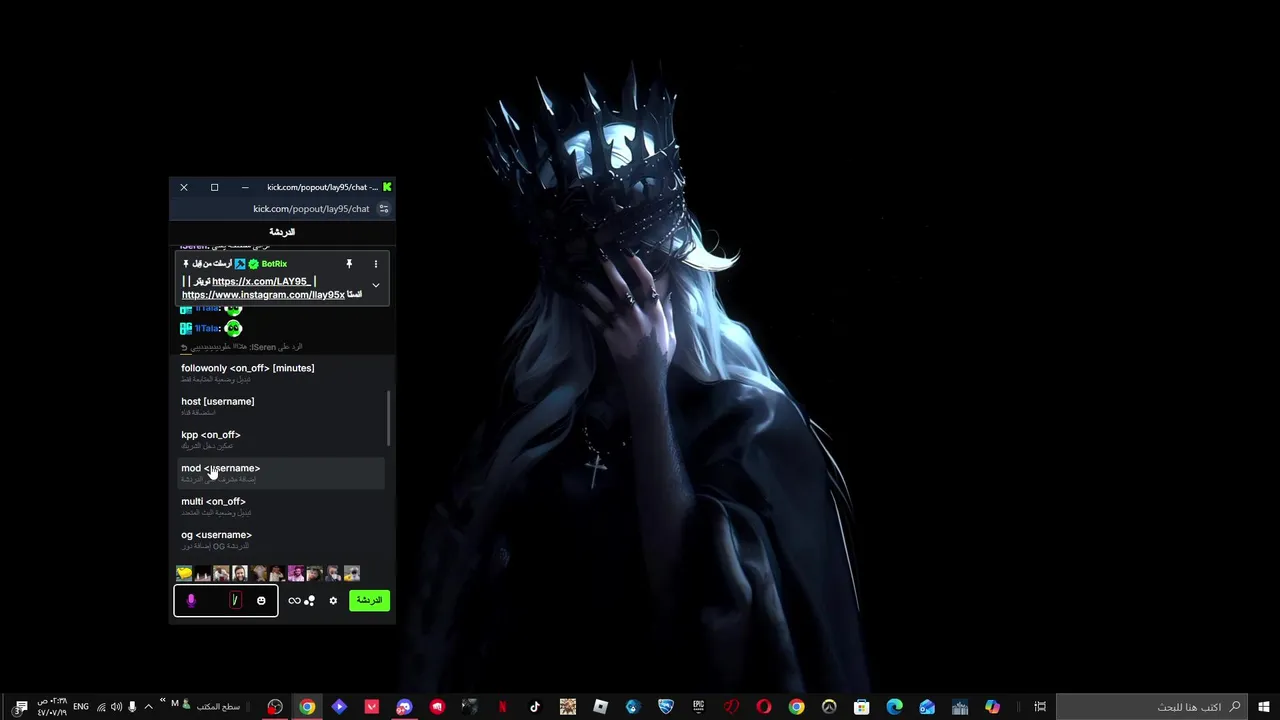Open Copilot from the taskbar
The image size is (1280, 720).
[992, 707]
